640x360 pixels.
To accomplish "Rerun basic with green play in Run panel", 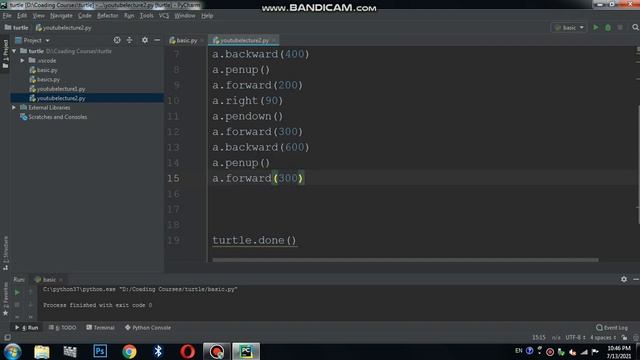I will pyautogui.click(x=17, y=292).
